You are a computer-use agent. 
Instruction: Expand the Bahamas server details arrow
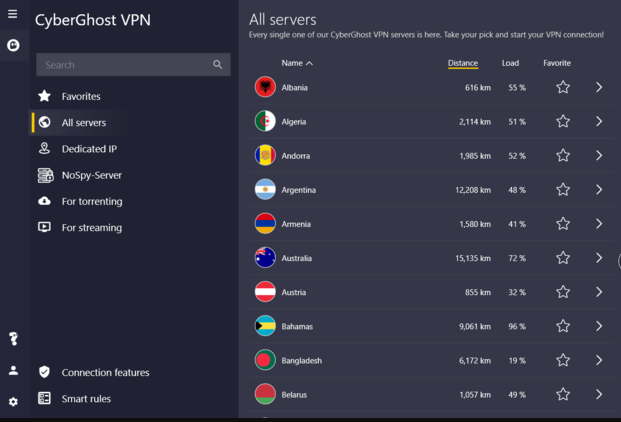point(599,326)
